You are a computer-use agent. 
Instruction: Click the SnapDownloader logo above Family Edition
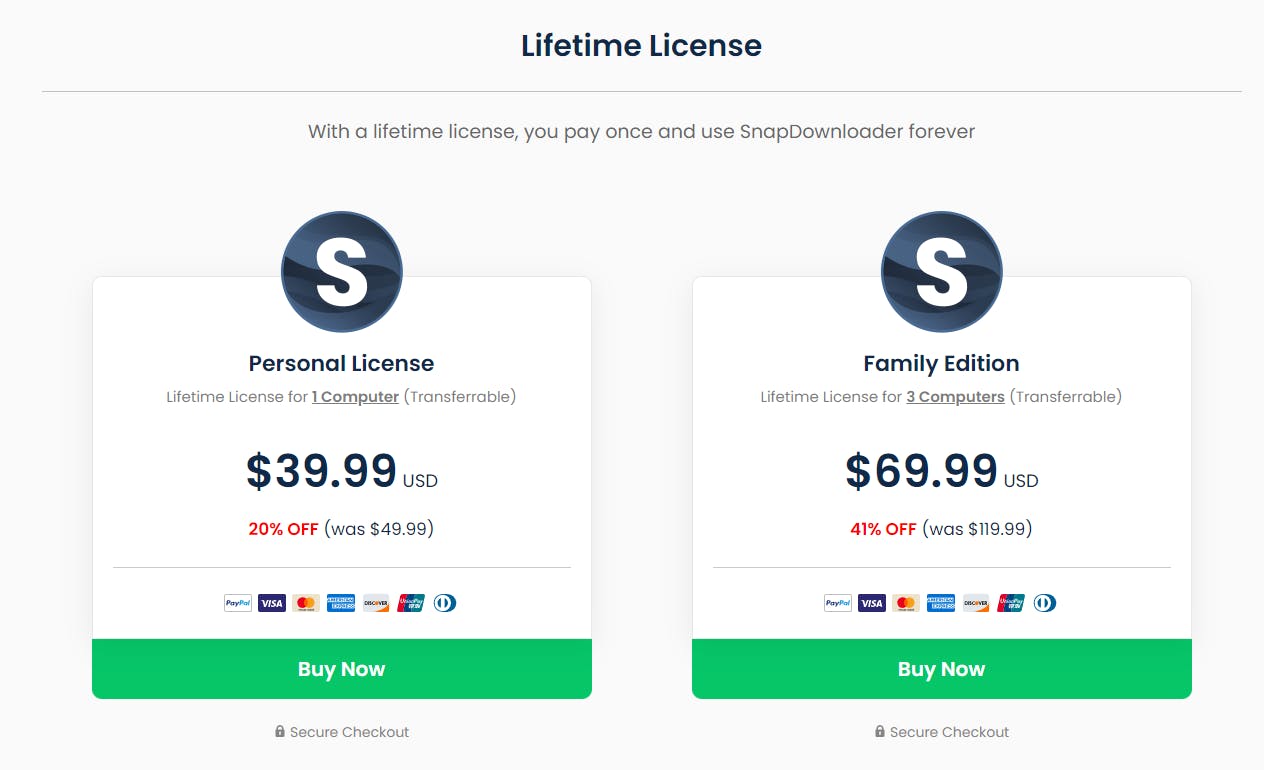[942, 272]
